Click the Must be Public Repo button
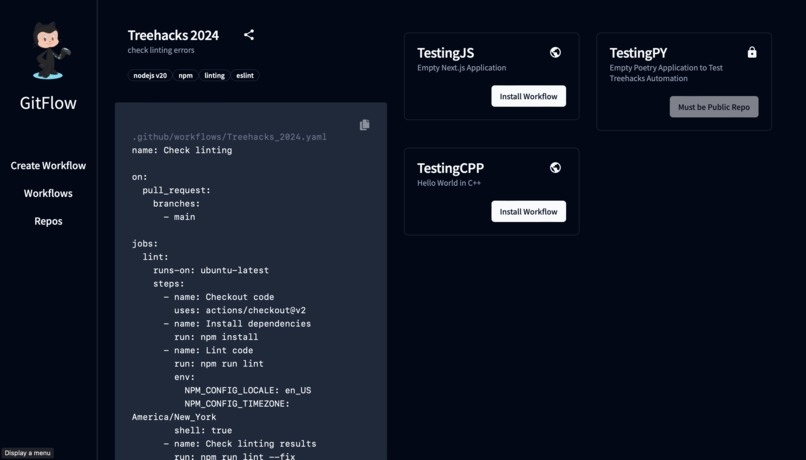The width and height of the screenshot is (806, 460). pyautogui.click(x=713, y=107)
